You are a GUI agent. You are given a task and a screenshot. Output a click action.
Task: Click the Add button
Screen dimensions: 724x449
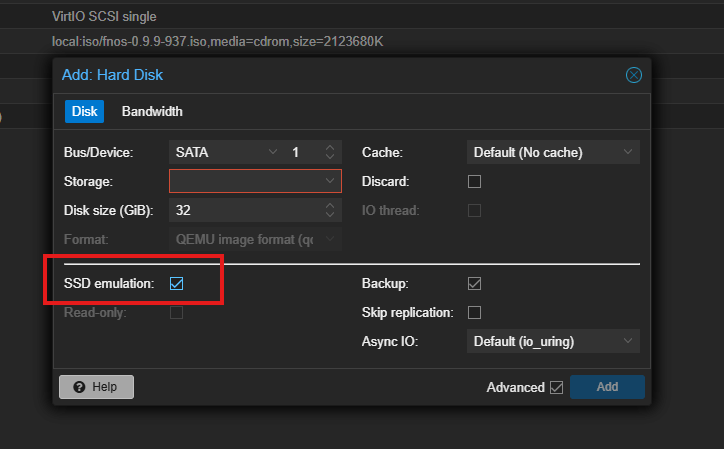click(607, 387)
